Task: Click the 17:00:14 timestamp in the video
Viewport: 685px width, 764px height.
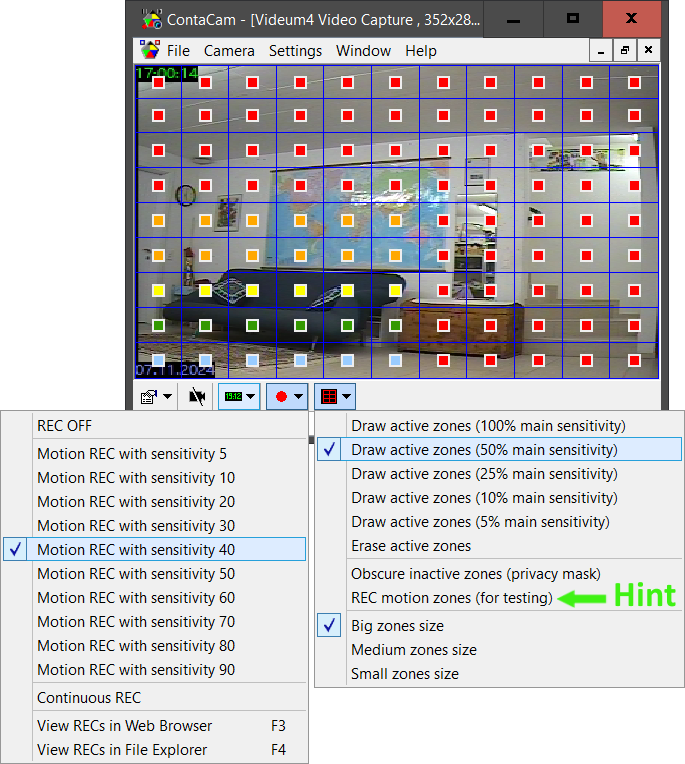Action: 167,74
